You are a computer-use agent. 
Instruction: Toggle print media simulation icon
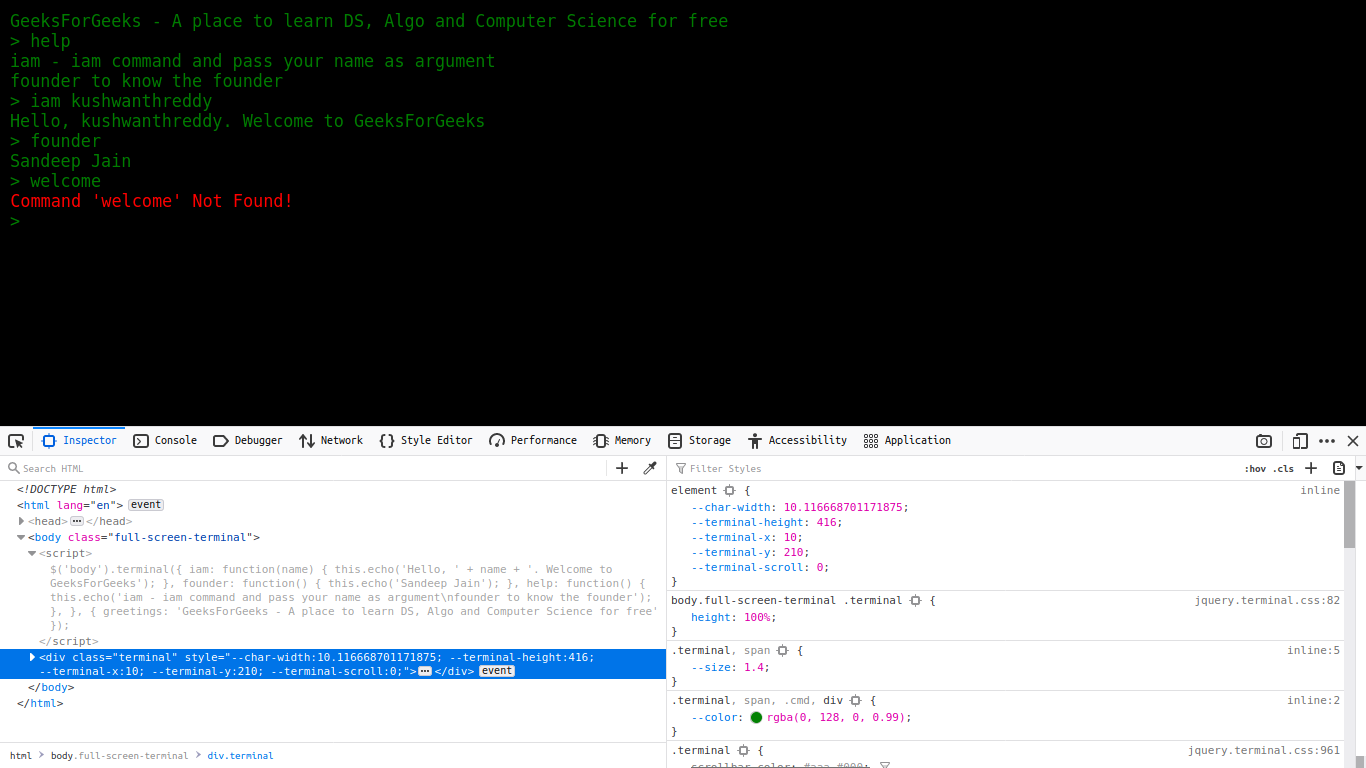pos(1339,468)
